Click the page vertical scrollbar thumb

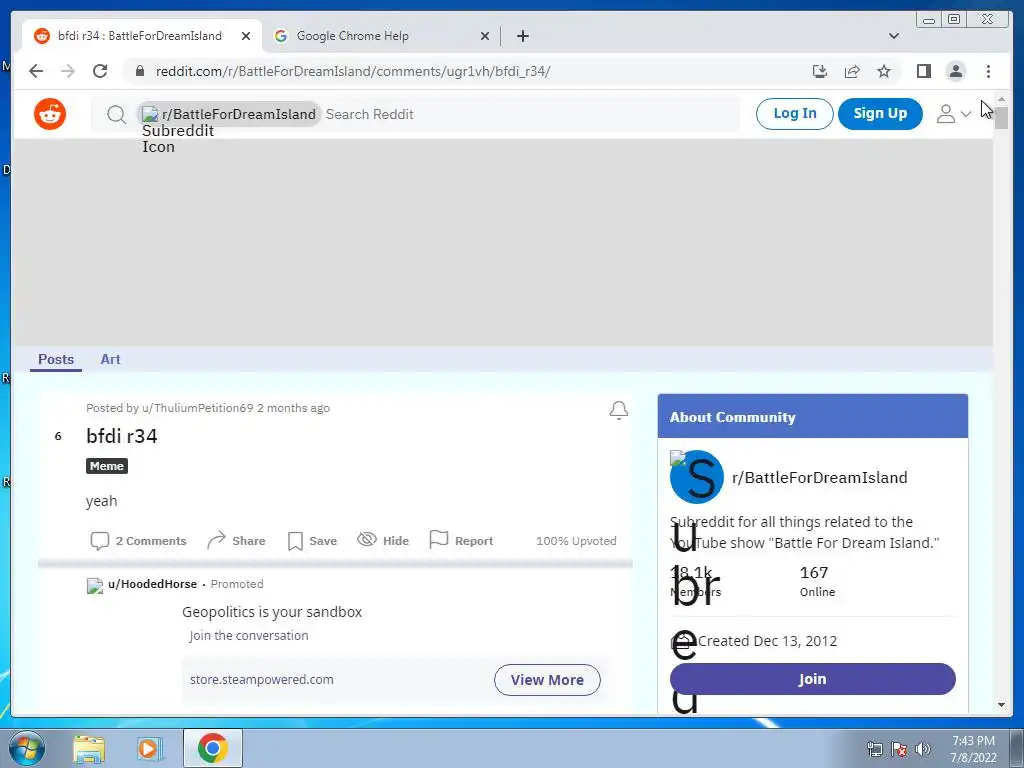(1001, 117)
